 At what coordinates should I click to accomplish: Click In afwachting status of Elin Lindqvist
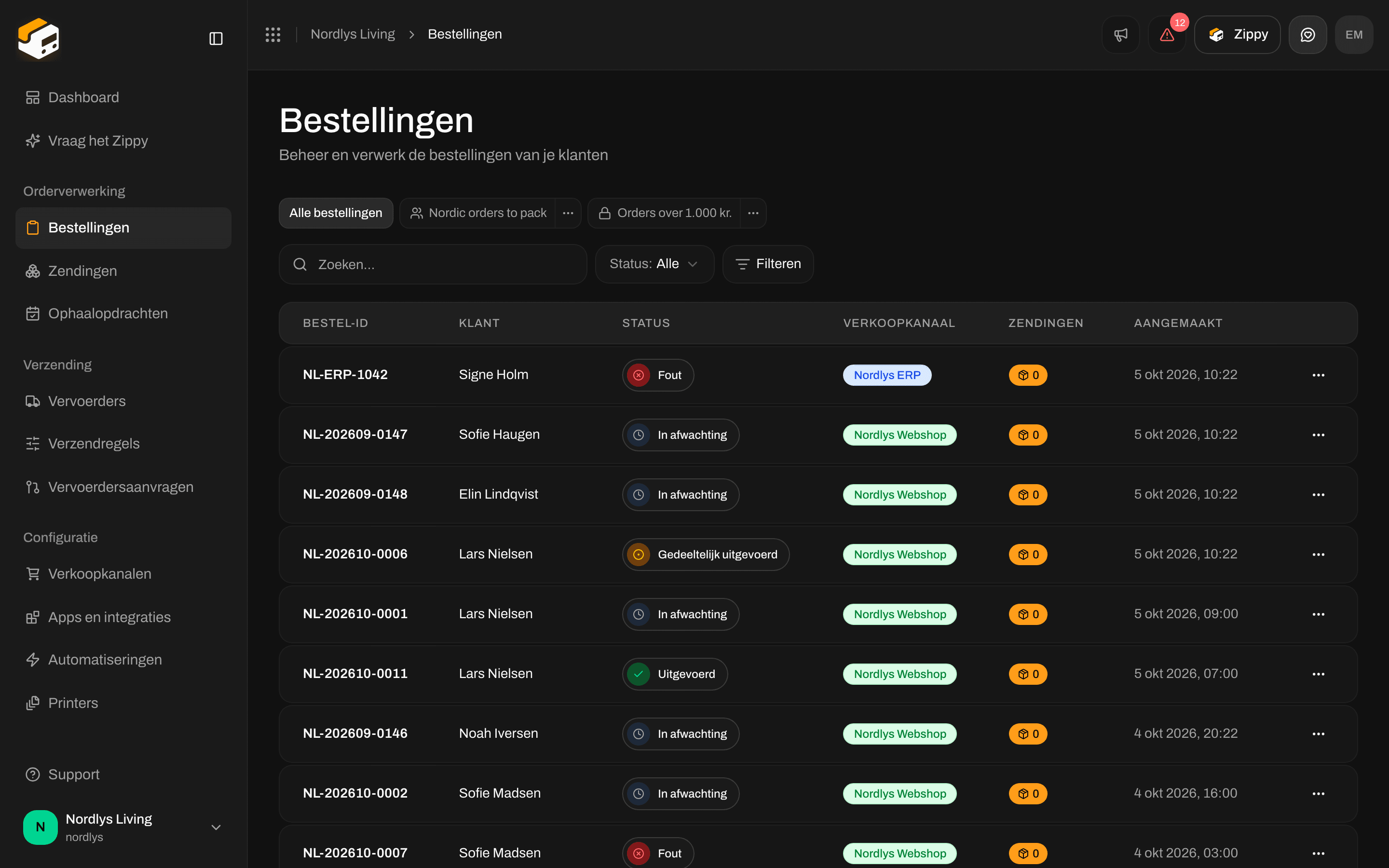pos(681,494)
